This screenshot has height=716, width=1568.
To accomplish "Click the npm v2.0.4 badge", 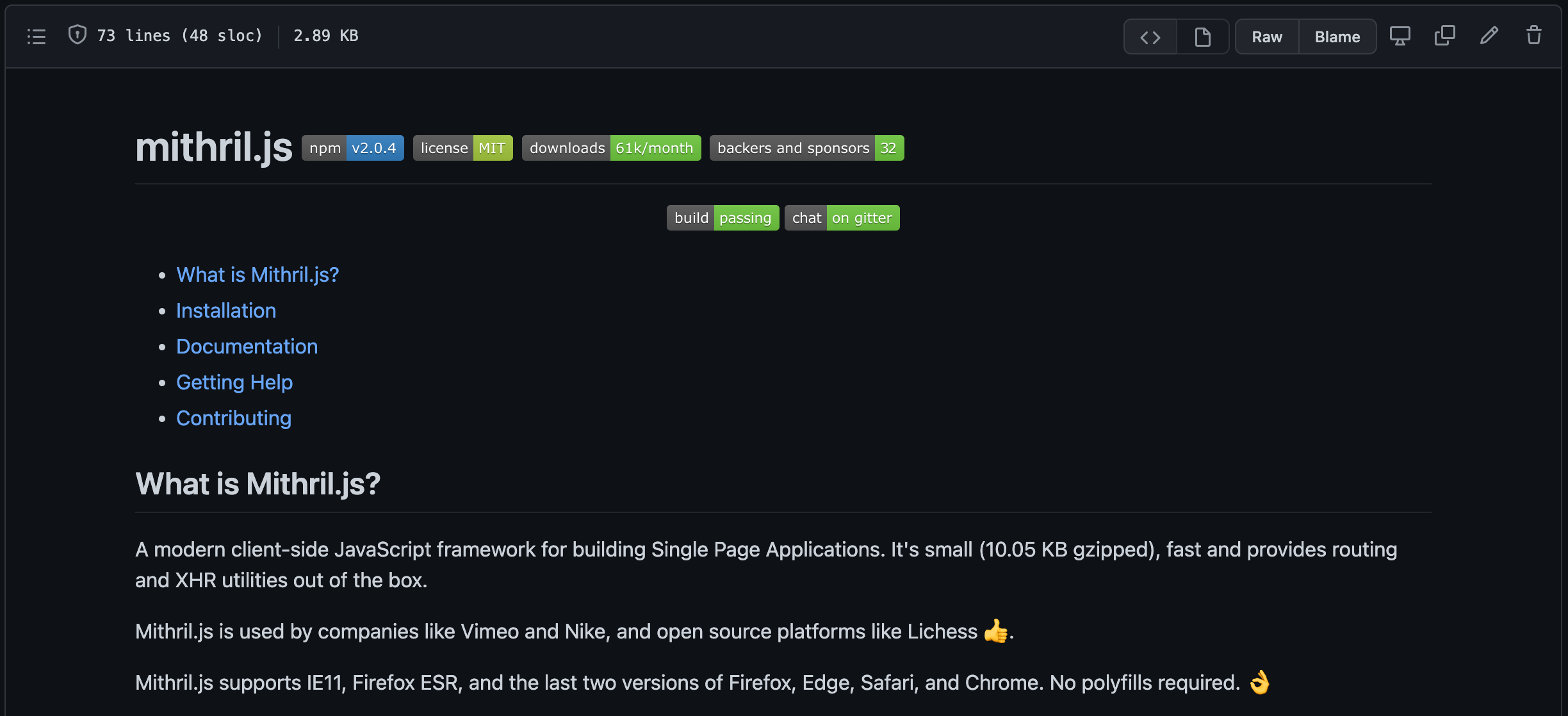I will pos(353,148).
